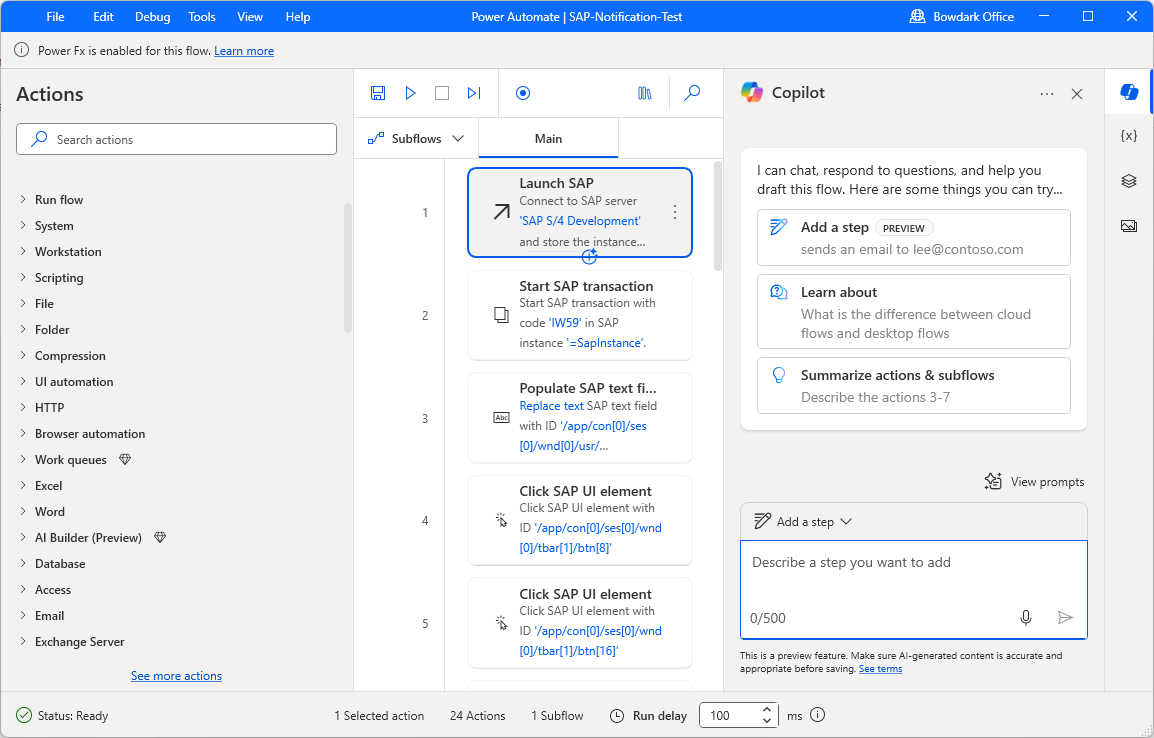Screen dimensions: 1154x738
Task: Run the flow with the play icon
Action: click(x=410, y=93)
